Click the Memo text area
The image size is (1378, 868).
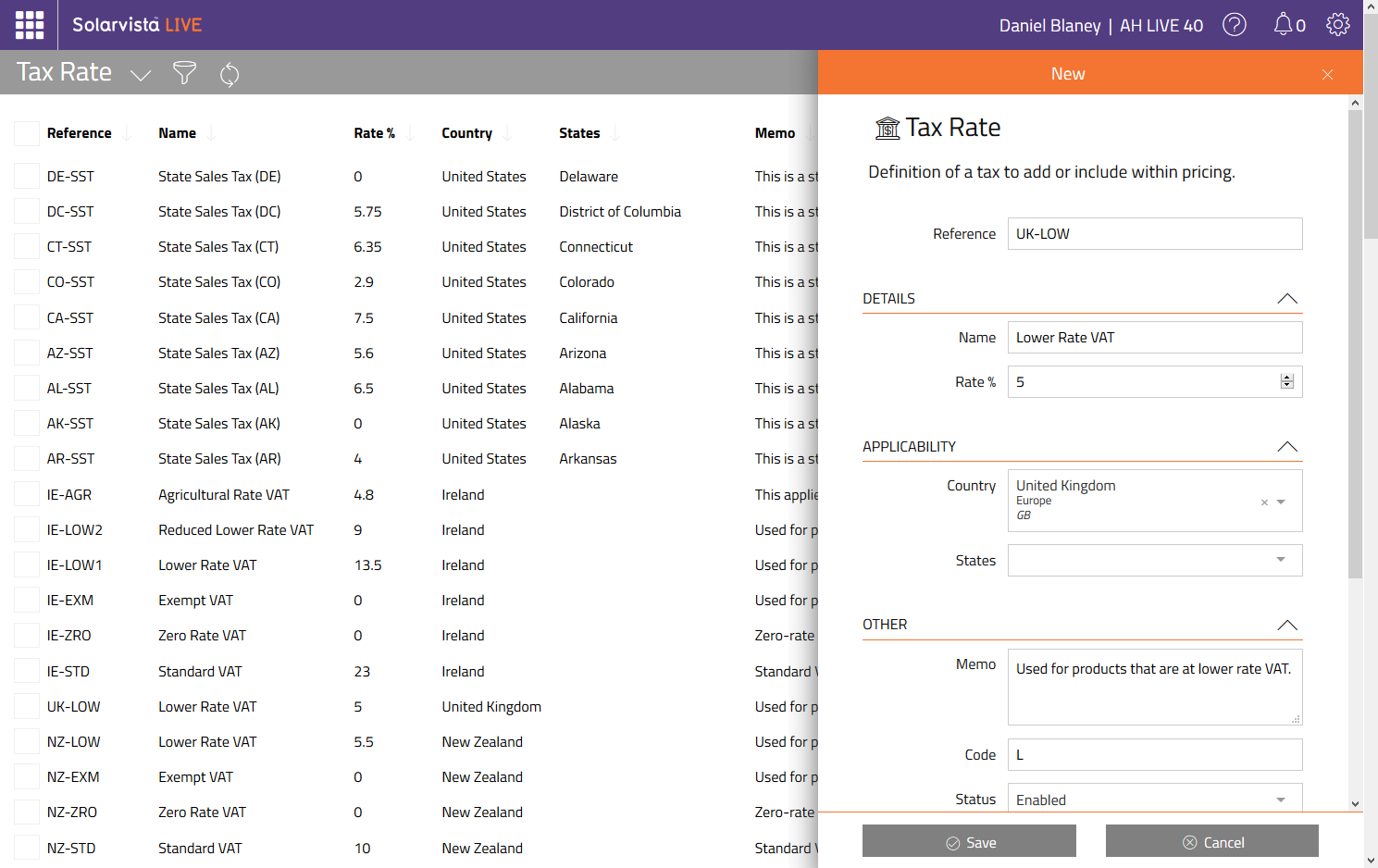pos(1155,687)
